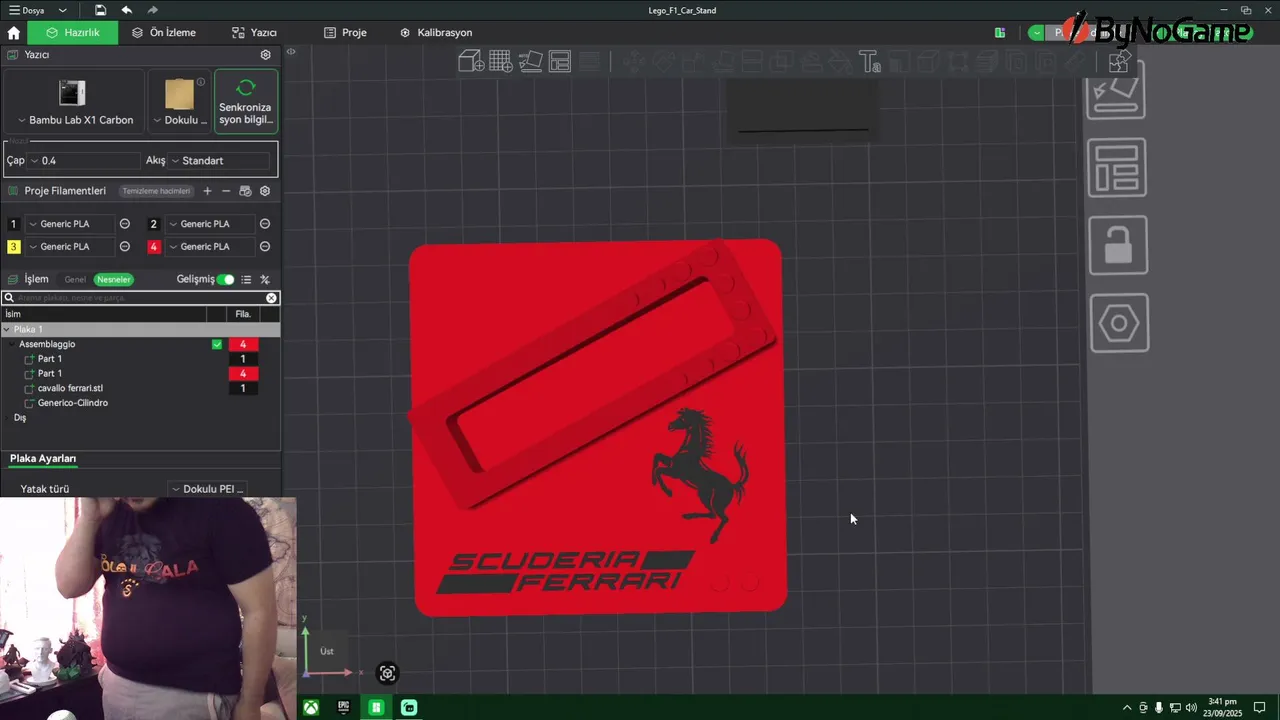Click the Undo arrow
The image size is (1280, 720).
(126, 10)
